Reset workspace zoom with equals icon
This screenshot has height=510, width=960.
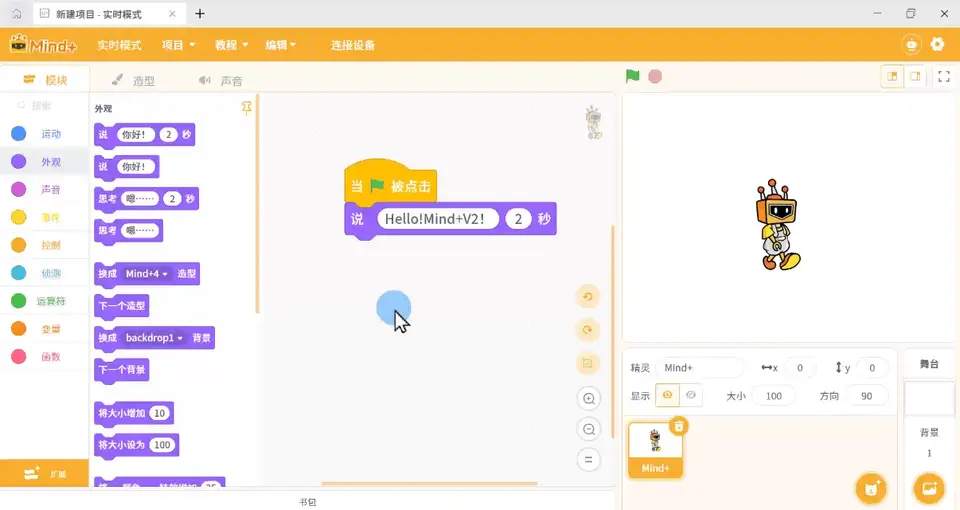(x=588, y=460)
